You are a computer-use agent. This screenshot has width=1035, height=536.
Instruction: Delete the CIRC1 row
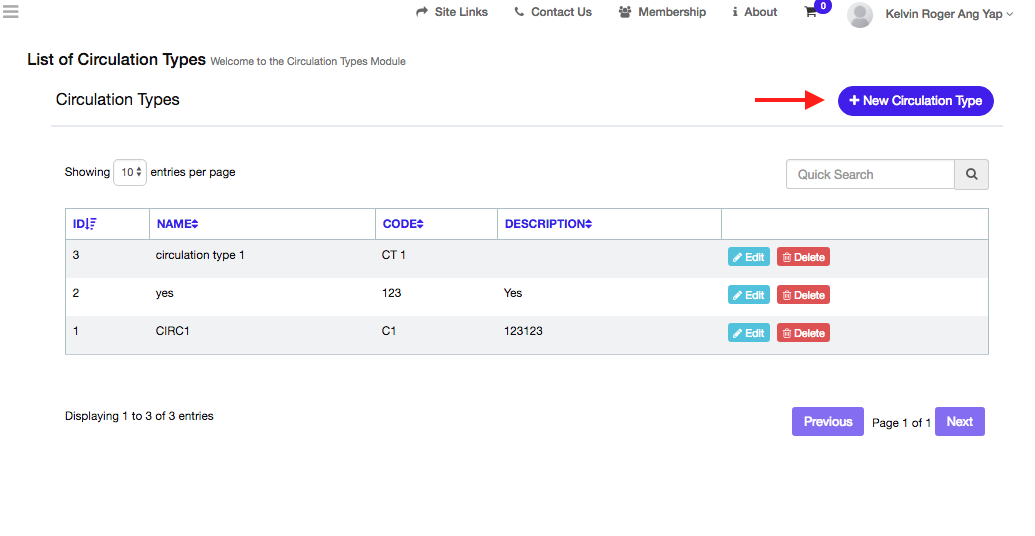(803, 333)
